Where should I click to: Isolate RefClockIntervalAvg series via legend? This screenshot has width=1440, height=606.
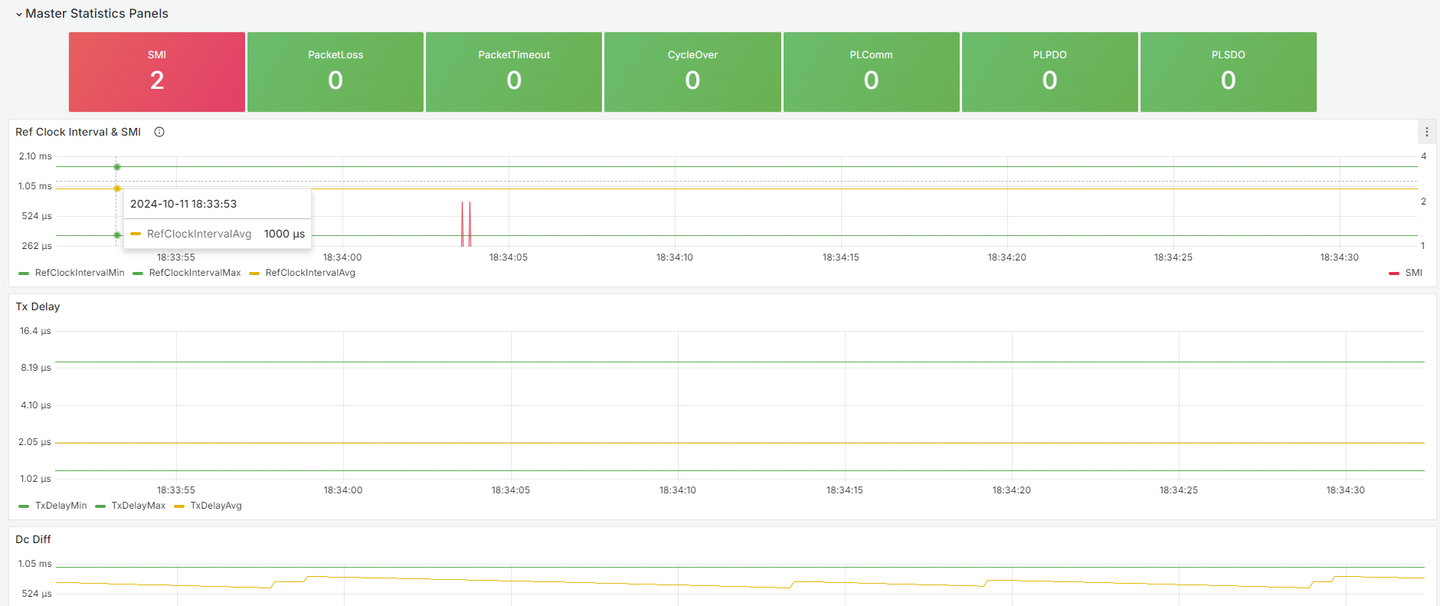[310, 273]
